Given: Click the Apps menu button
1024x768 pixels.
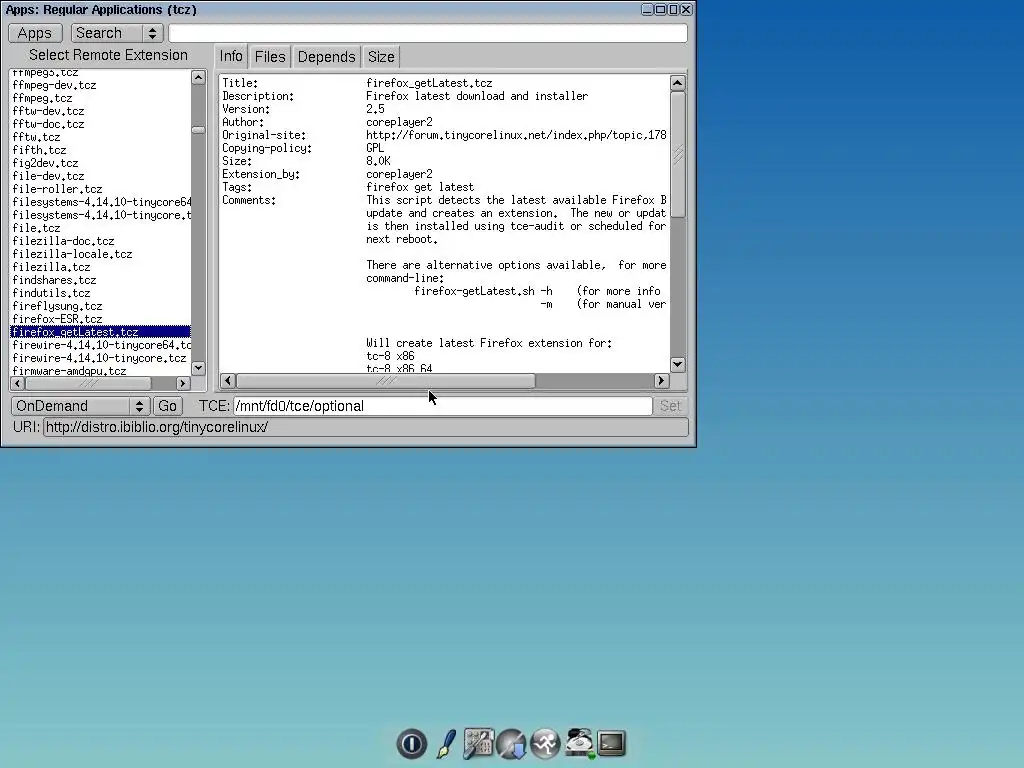Looking at the screenshot, I should point(35,33).
